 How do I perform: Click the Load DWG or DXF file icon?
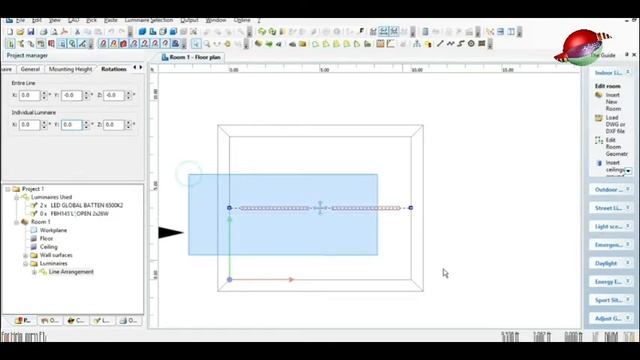pos(599,118)
